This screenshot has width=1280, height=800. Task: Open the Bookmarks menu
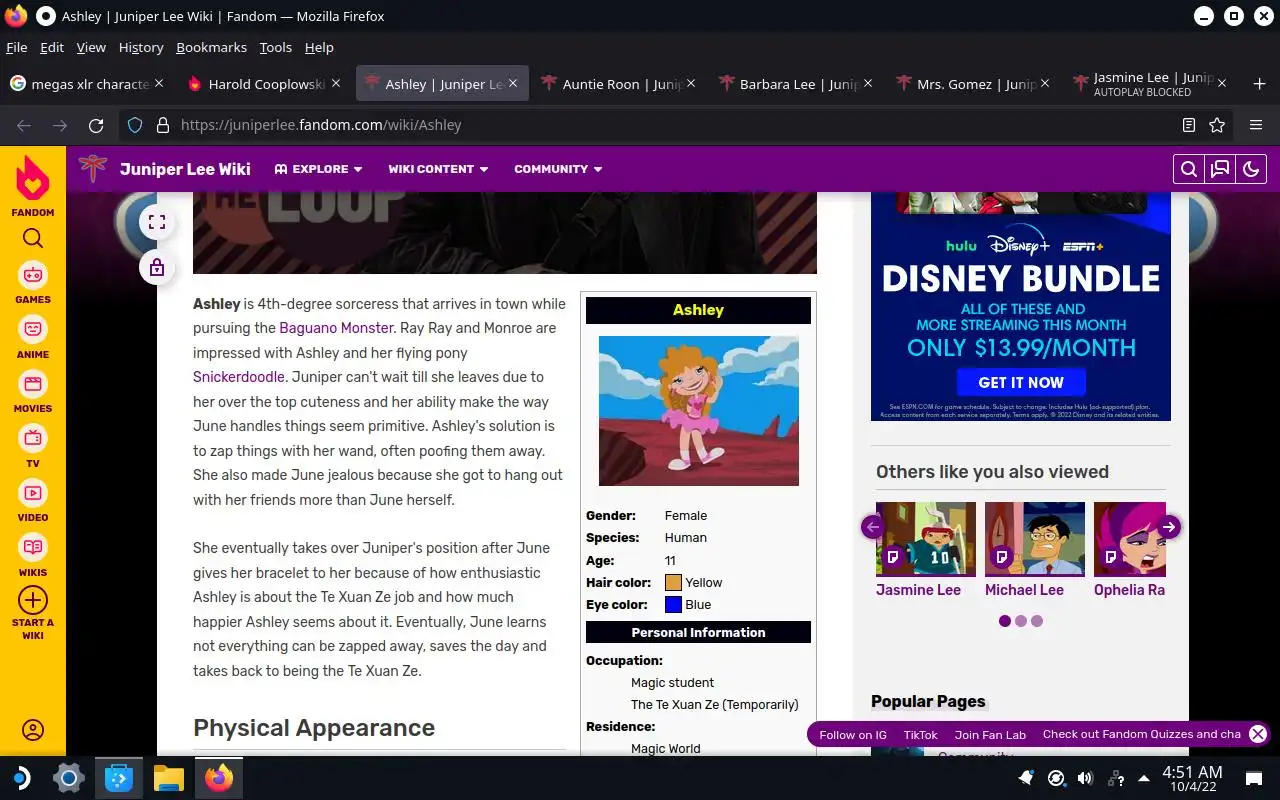pyautogui.click(x=211, y=47)
